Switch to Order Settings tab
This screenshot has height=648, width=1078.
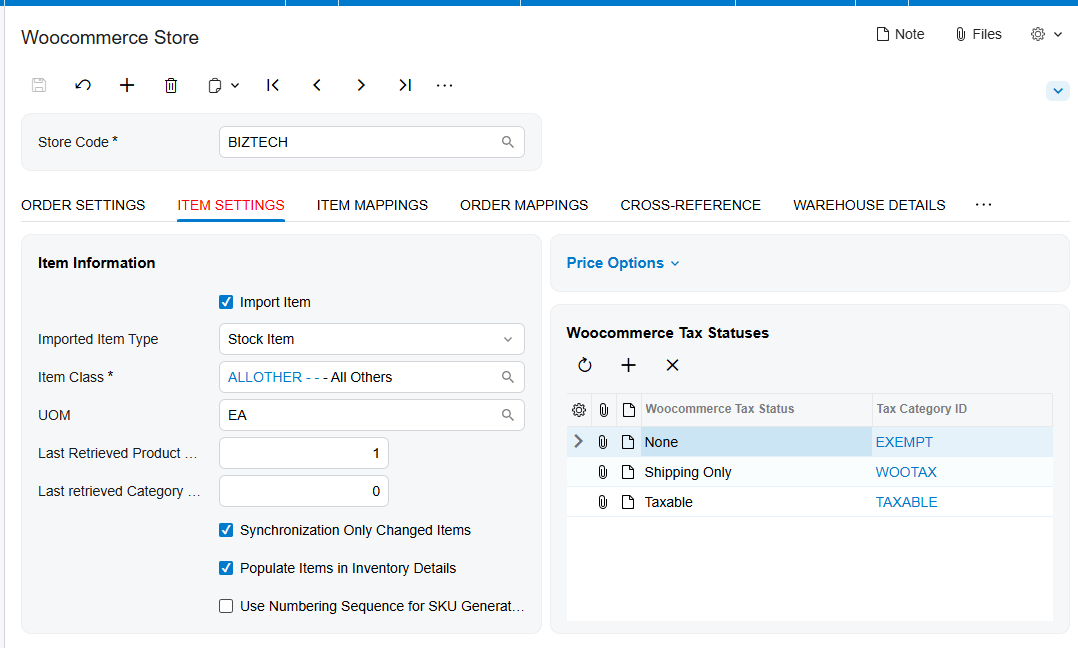coord(83,205)
